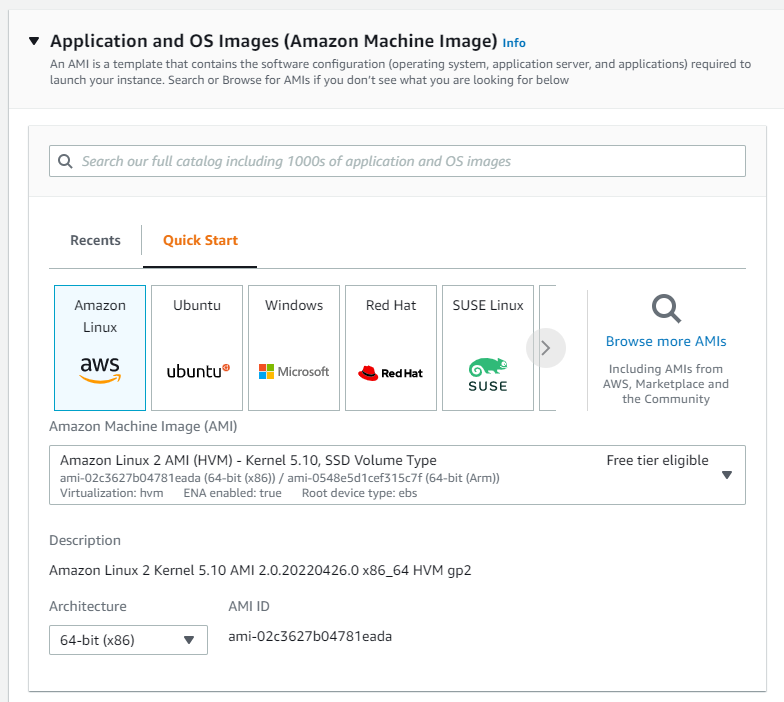Select the Quick Start tab

(200, 240)
